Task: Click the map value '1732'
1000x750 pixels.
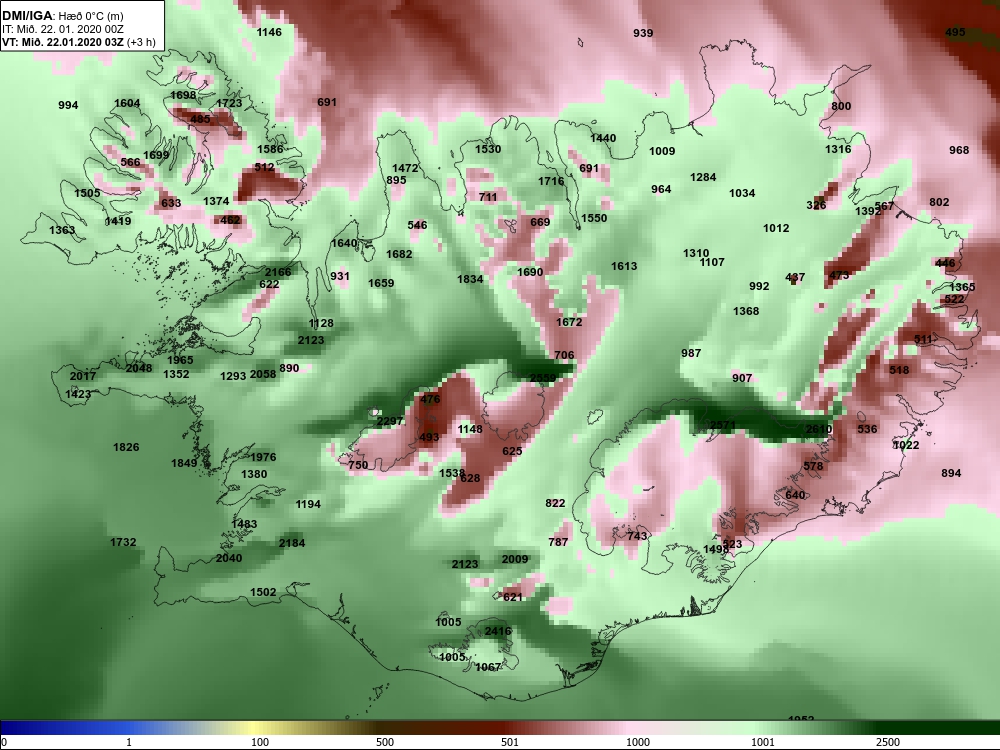Action: tap(123, 542)
